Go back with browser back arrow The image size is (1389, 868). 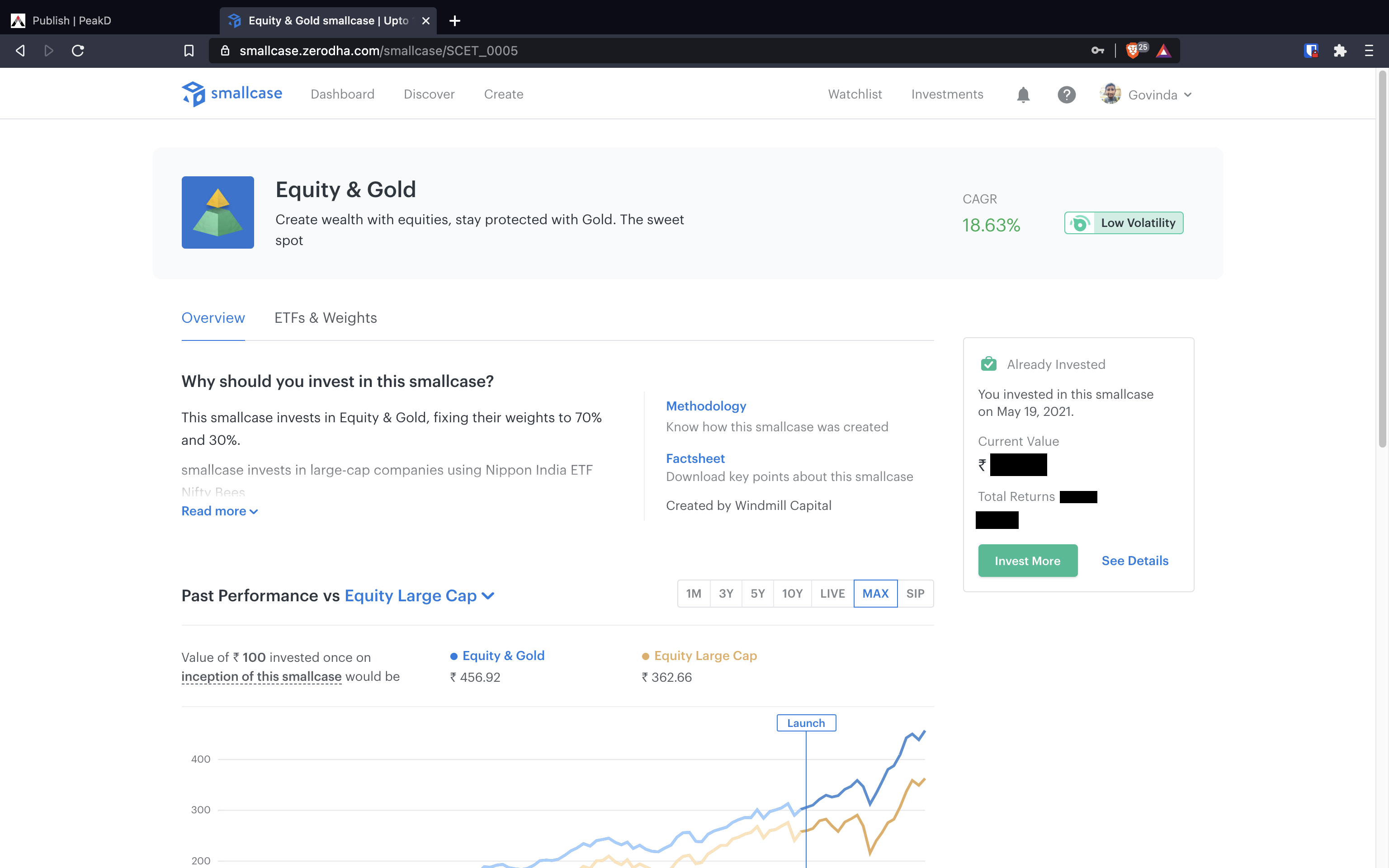[x=20, y=51]
